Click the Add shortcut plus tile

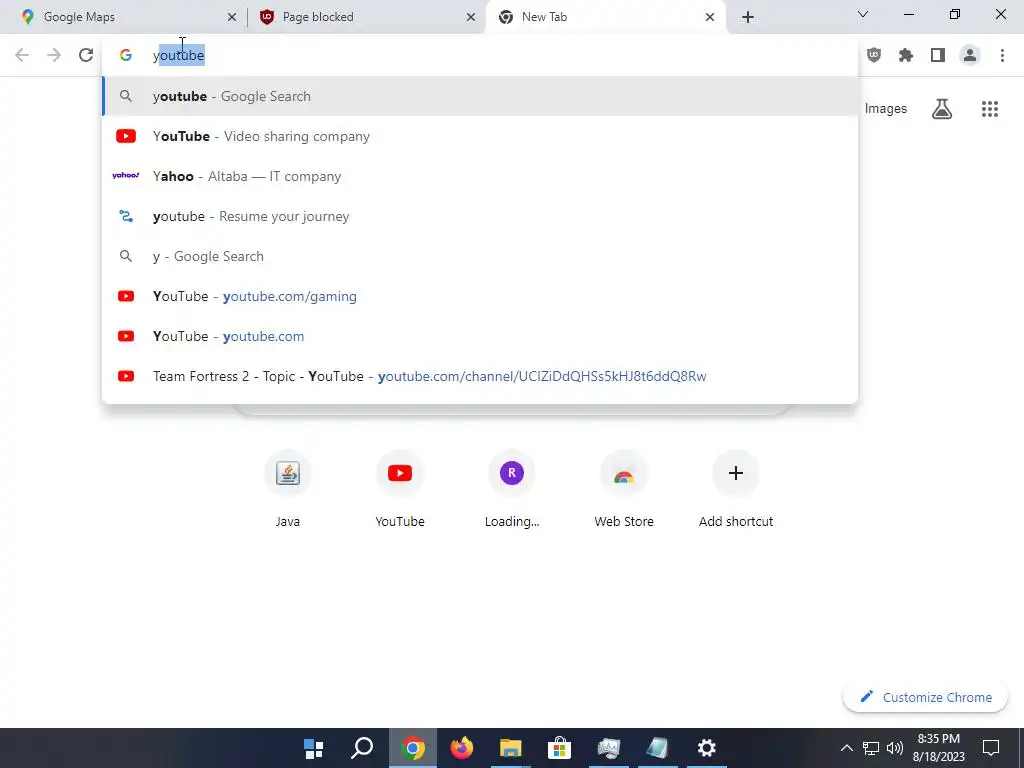pyautogui.click(x=736, y=488)
